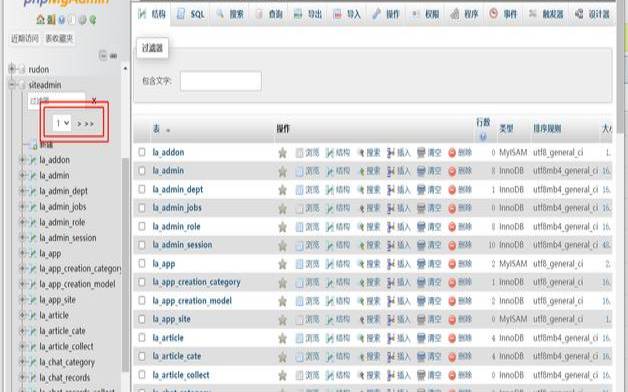This screenshot has width=628, height=392.
Task: Star the la_app table row
Action: point(282,264)
